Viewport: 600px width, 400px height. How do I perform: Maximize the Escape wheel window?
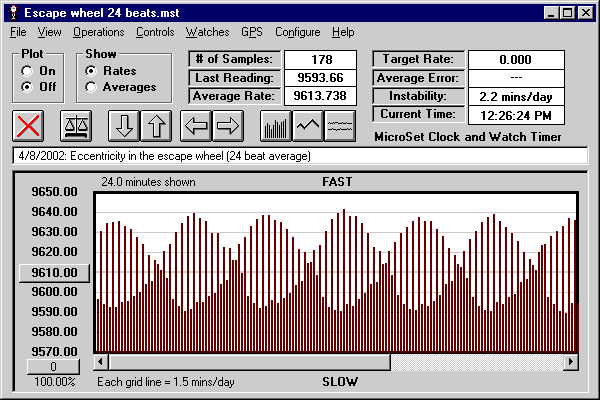coord(567,13)
